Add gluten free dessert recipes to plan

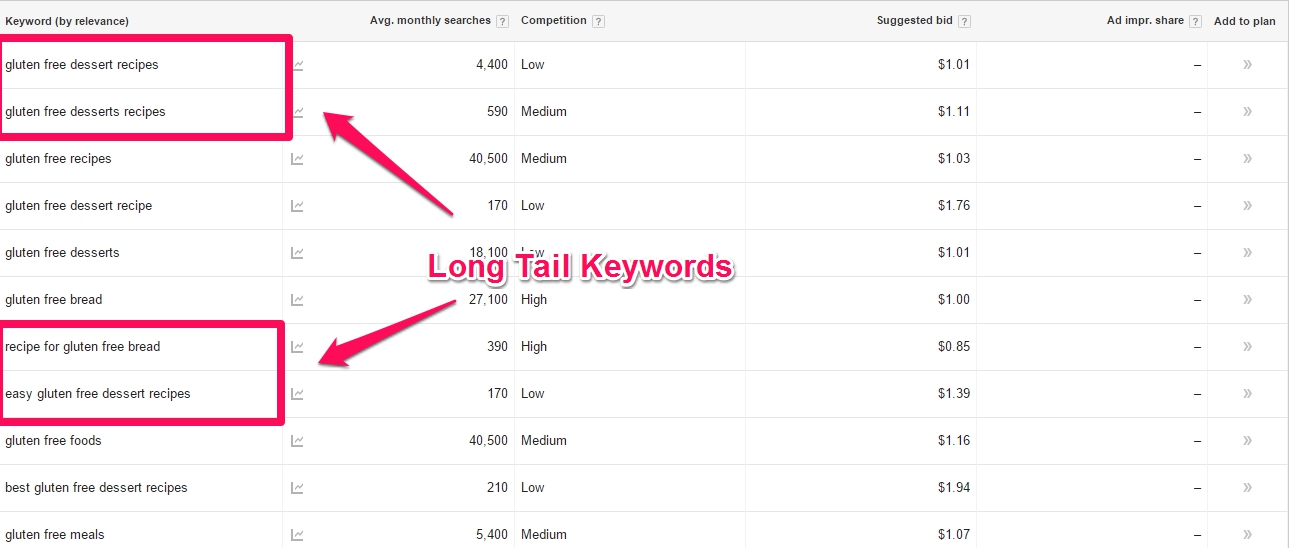click(1247, 65)
